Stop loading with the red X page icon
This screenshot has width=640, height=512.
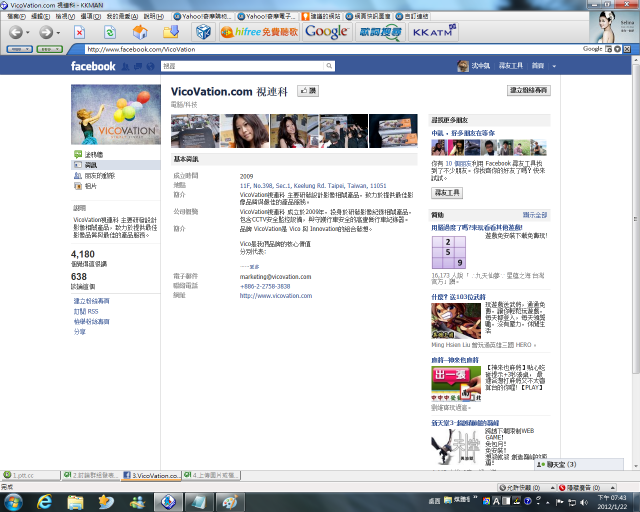(79, 32)
